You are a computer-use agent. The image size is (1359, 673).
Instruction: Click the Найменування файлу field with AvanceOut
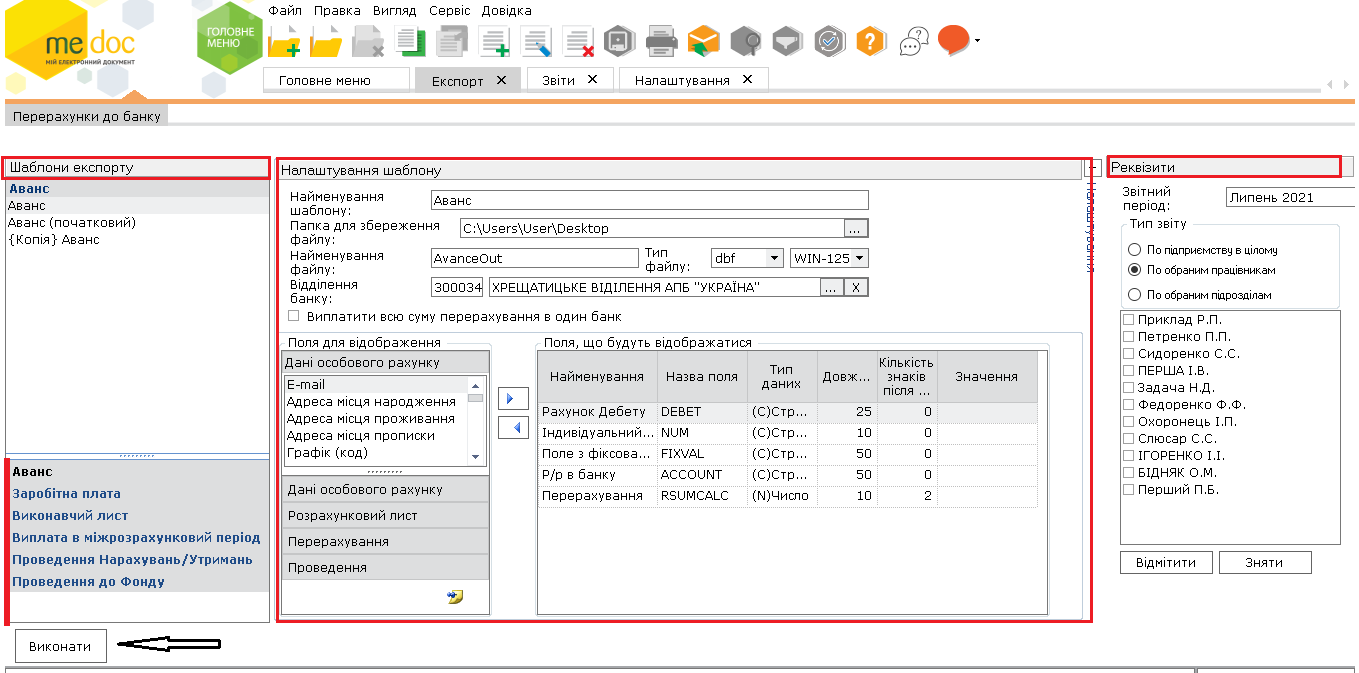click(534, 258)
